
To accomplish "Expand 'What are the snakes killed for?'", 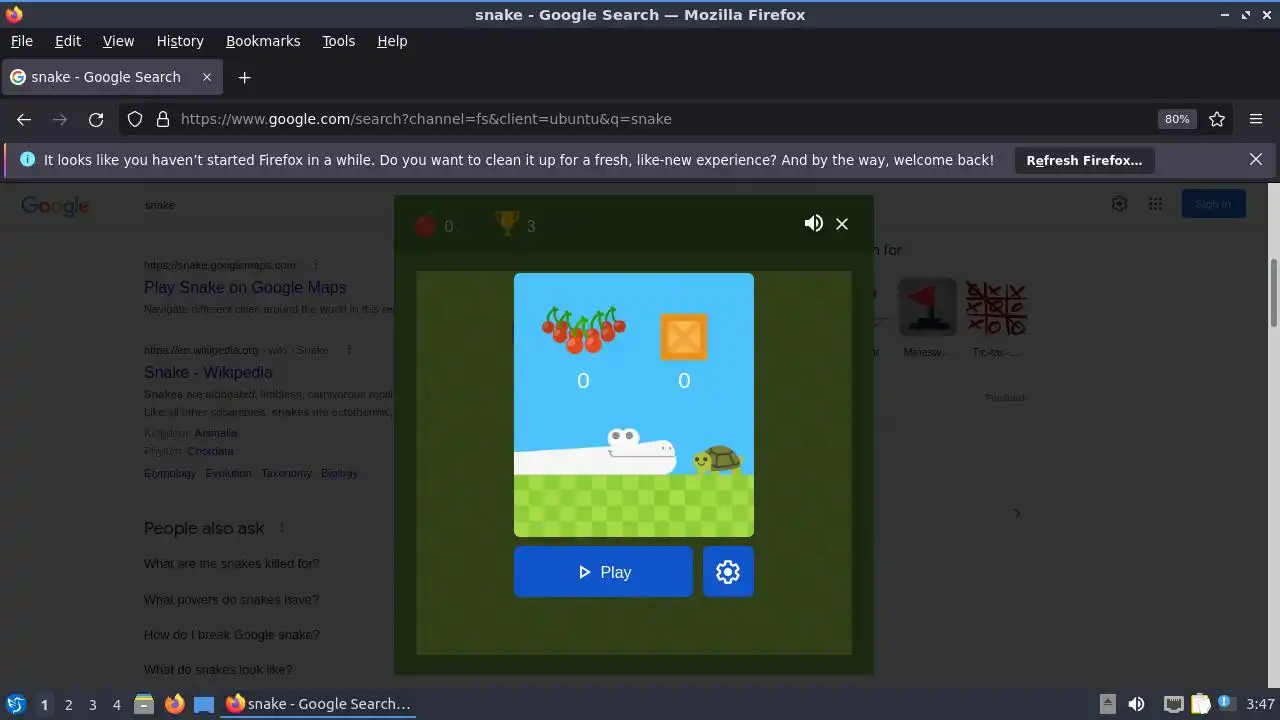I will [x=232, y=563].
